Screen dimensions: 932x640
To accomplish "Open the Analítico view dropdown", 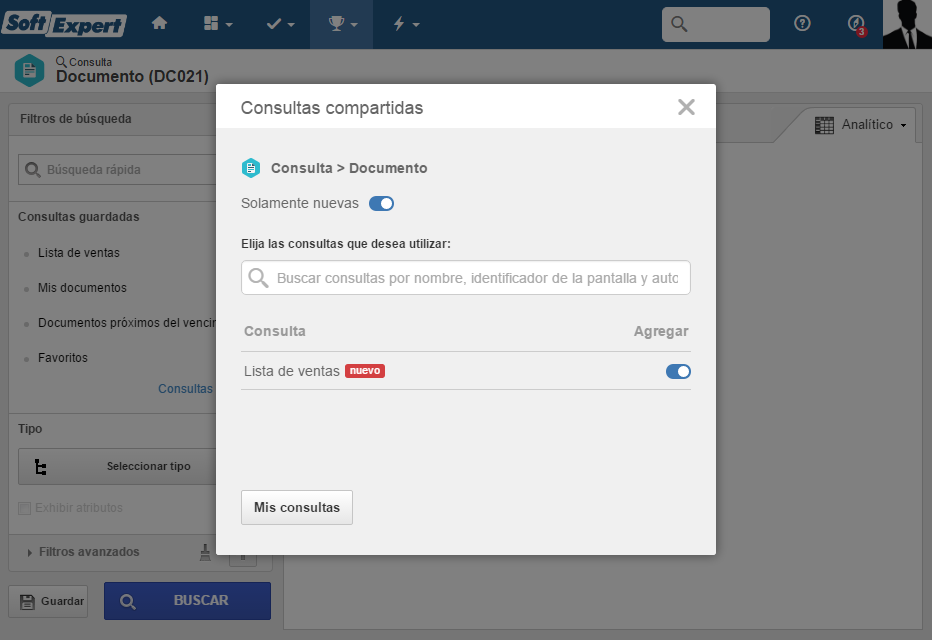I will 861,125.
